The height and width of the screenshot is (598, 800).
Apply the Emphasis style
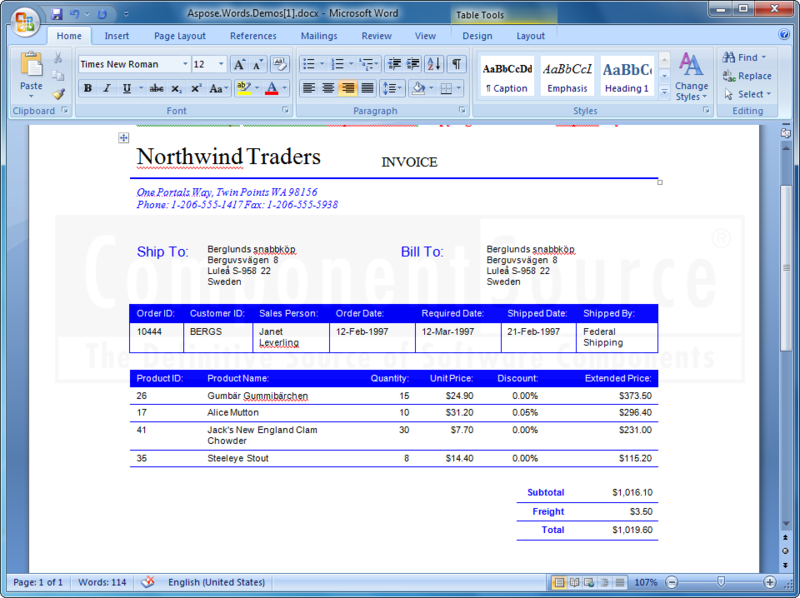point(567,77)
